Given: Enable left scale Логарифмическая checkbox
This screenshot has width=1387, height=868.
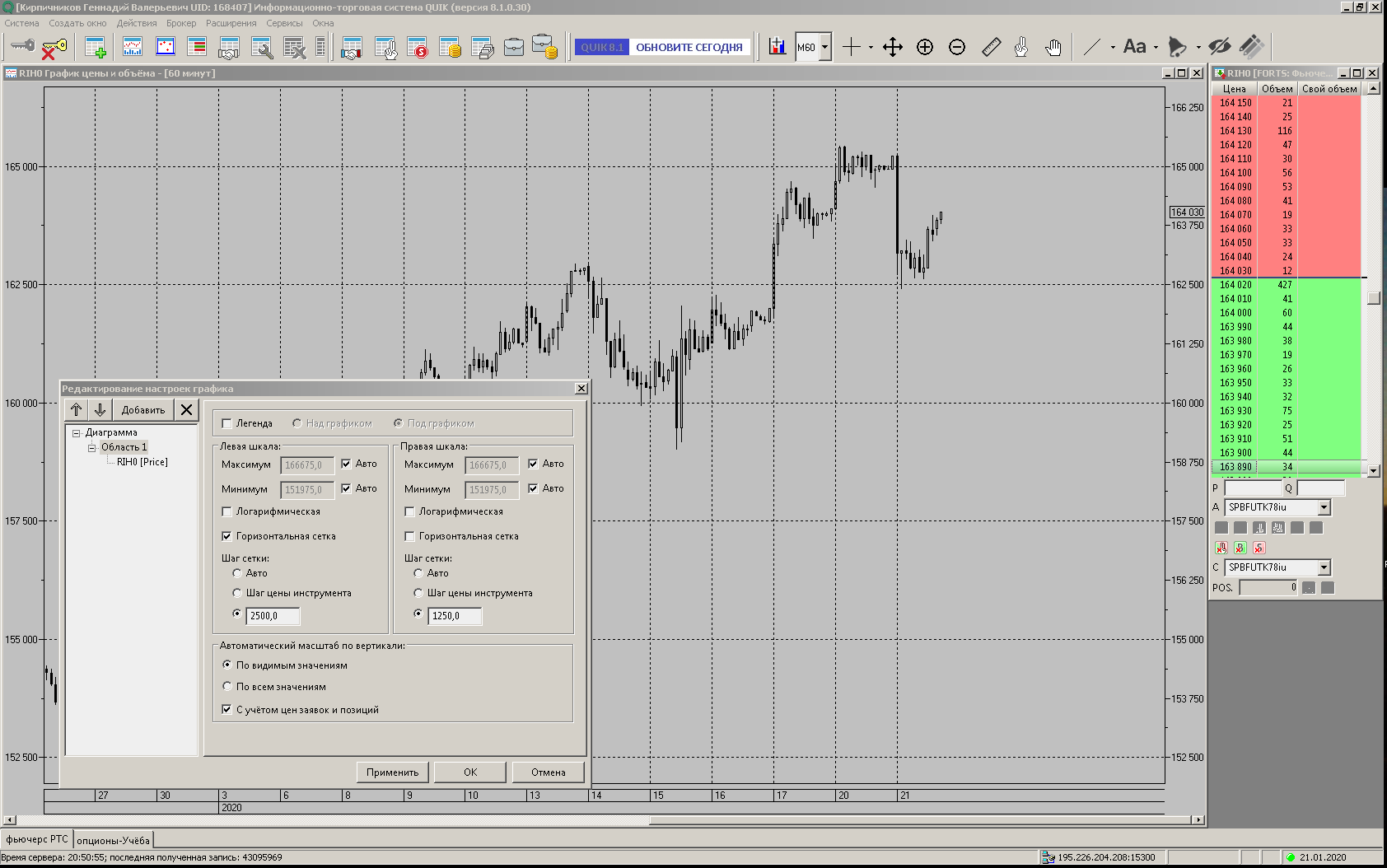Looking at the screenshot, I should 226,511.
